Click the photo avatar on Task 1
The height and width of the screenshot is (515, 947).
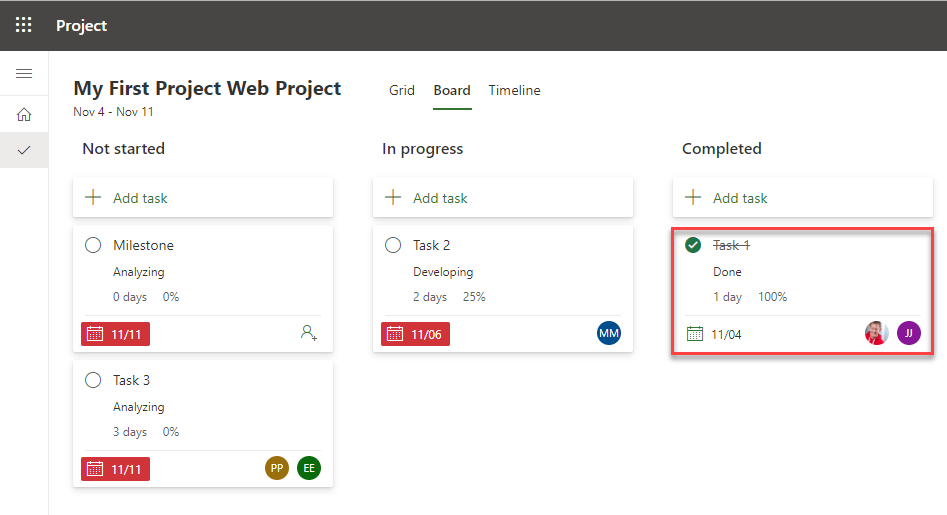(876, 333)
